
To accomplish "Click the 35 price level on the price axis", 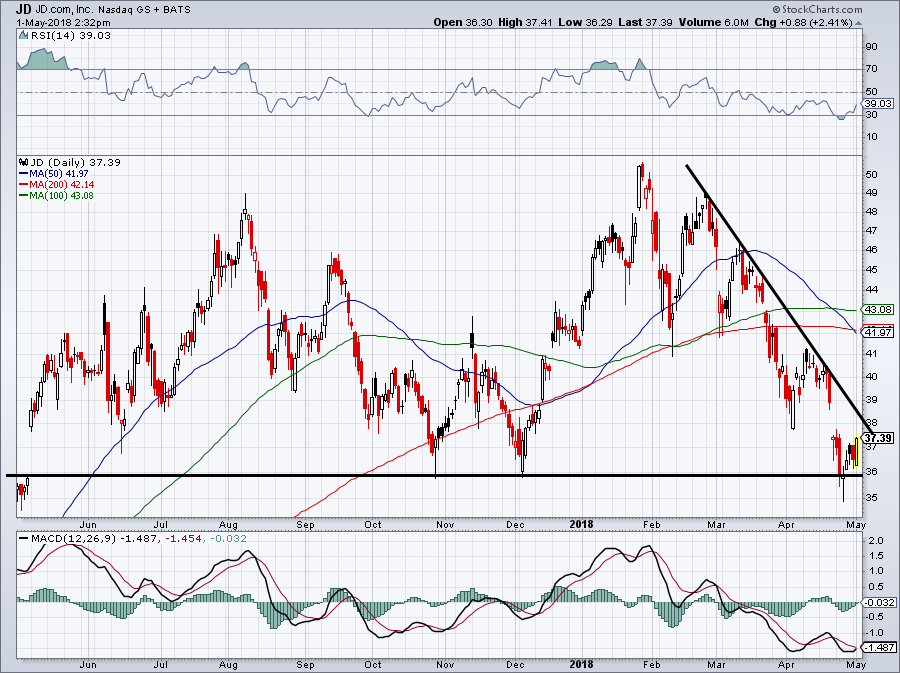I will [871, 497].
